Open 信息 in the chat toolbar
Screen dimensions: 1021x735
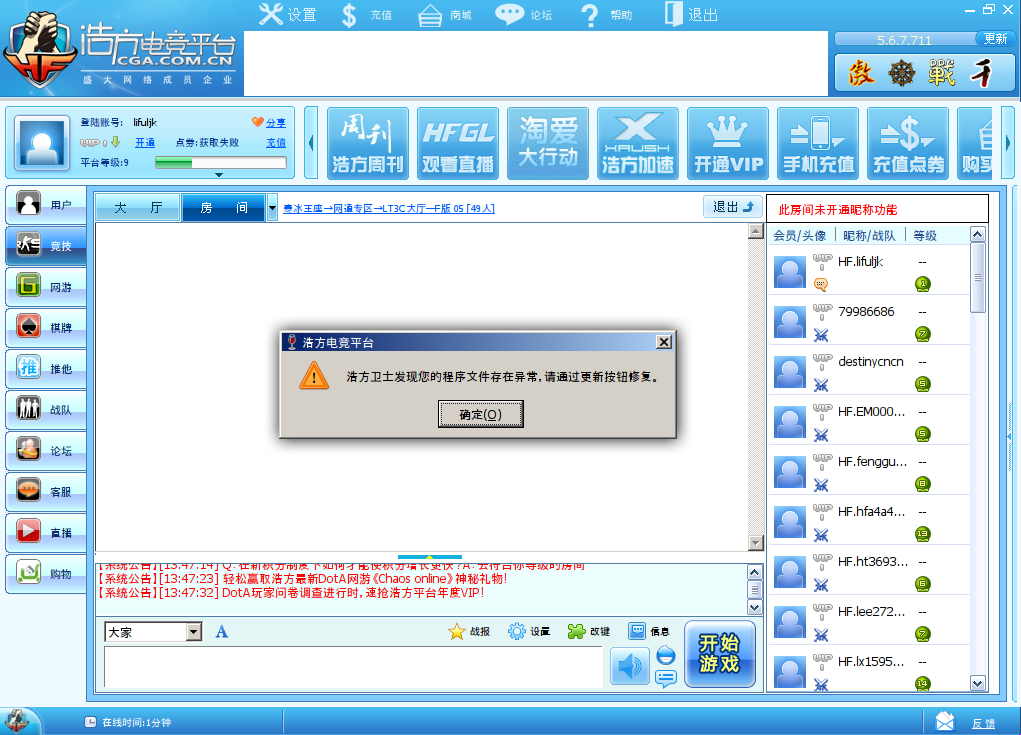(x=649, y=631)
